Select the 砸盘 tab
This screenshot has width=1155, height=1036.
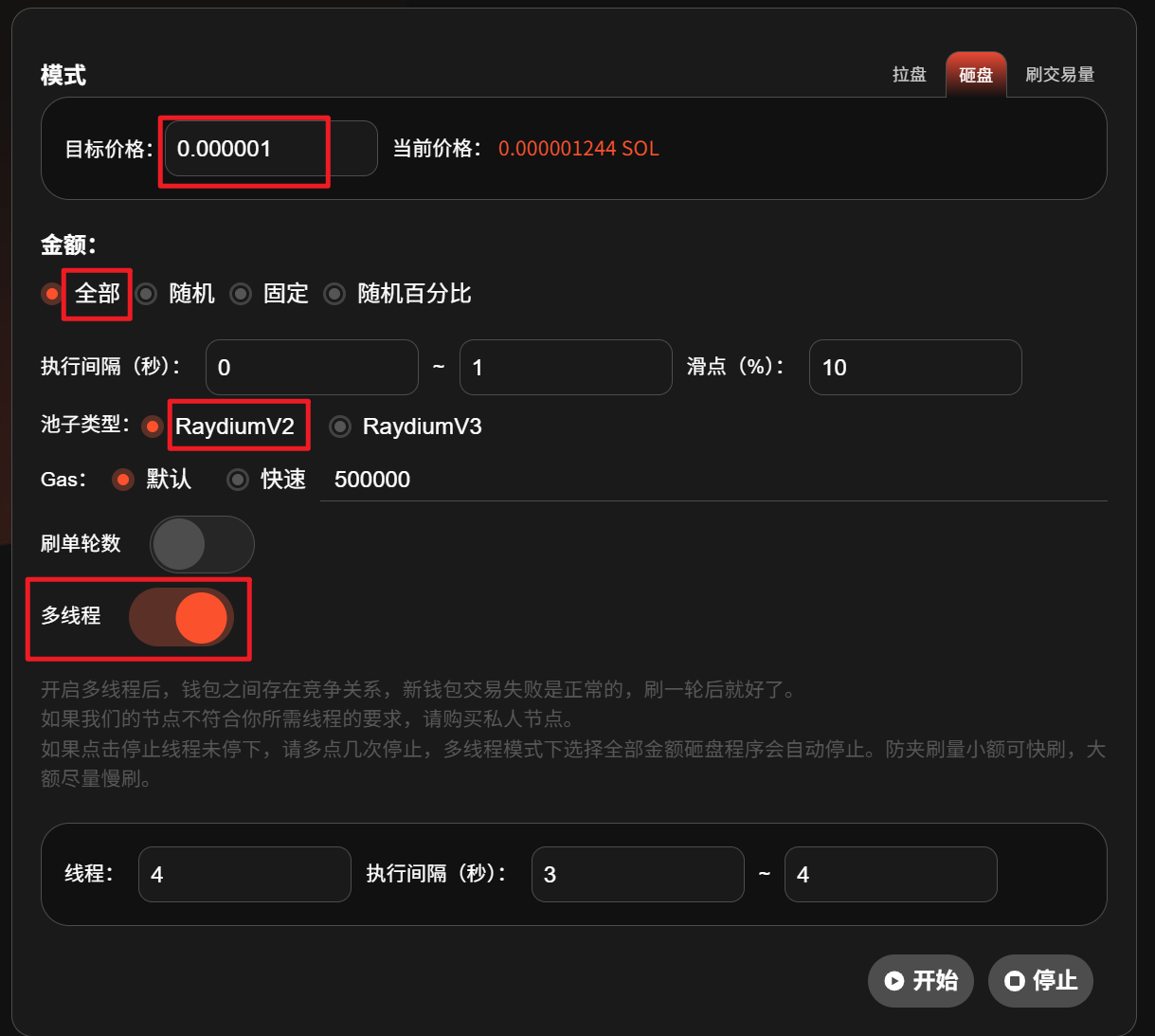pos(975,75)
